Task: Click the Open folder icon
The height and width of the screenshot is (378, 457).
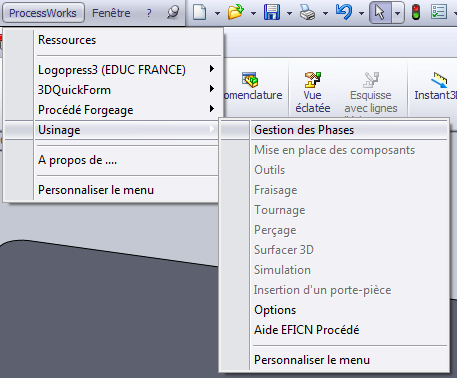Action: (x=236, y=13)
